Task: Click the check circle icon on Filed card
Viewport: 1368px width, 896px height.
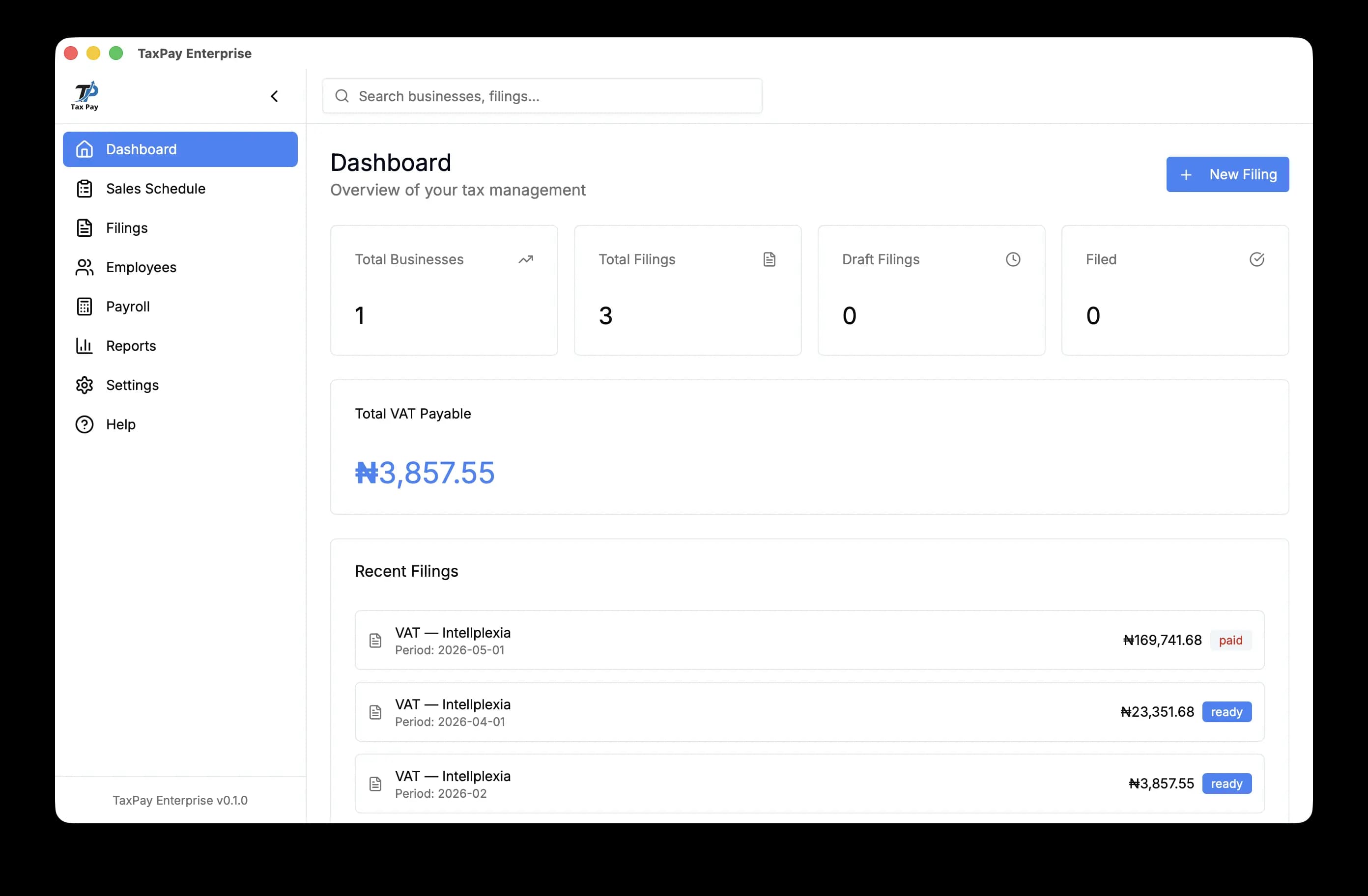Action: [x=1256, y=259]
